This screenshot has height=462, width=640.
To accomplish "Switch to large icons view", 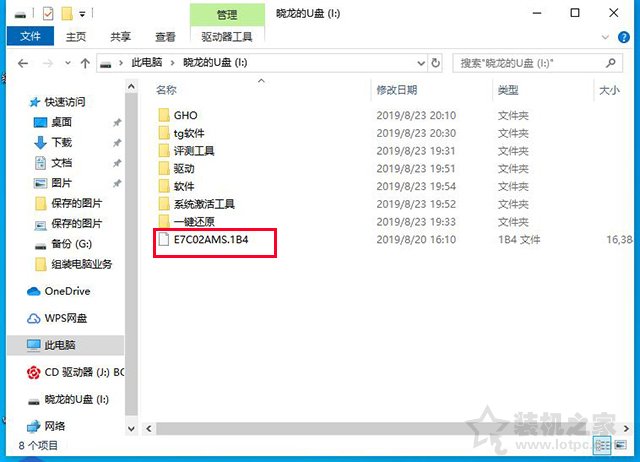I will coord(620,445).
